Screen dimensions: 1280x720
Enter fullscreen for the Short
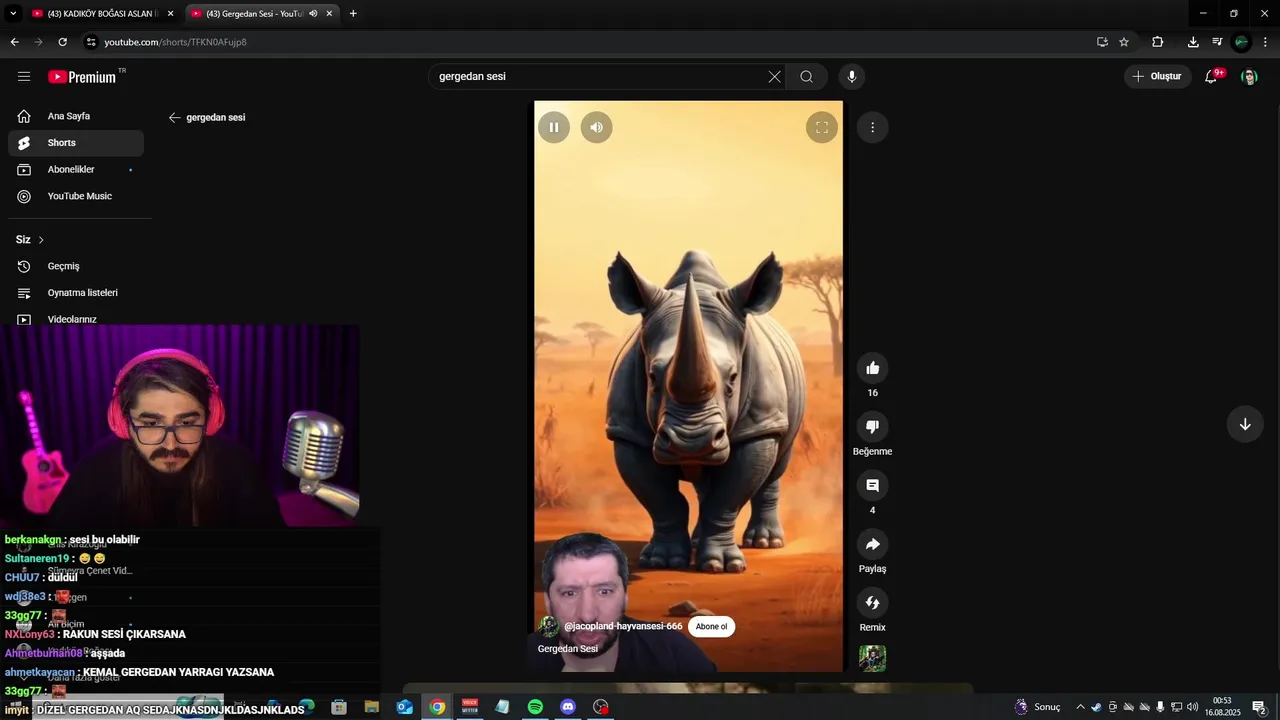pyautogui.click(x=821, y=127)
